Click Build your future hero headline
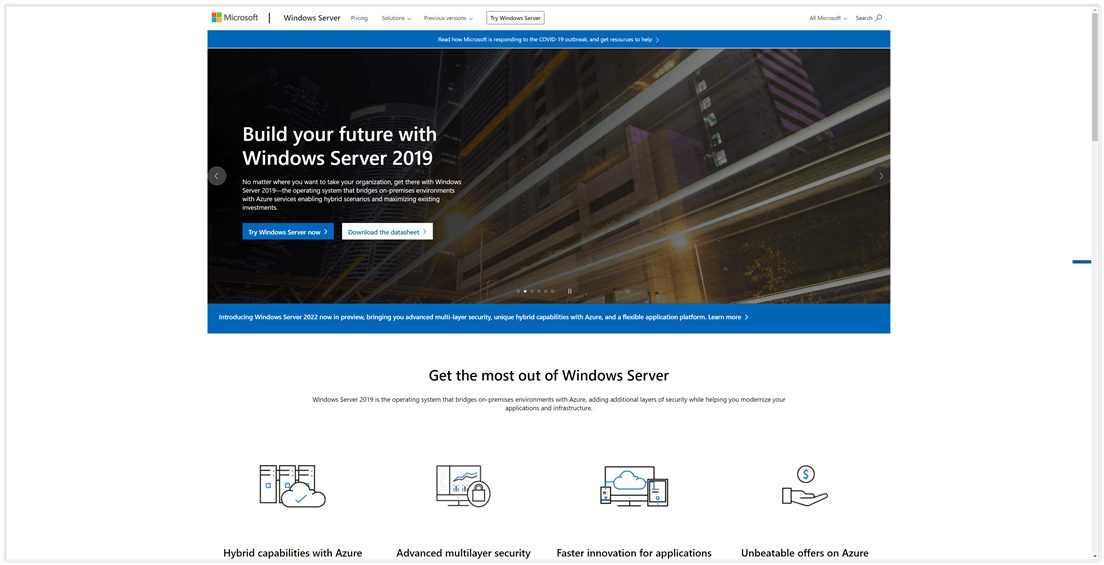 pyautogui.click(x=339, y=146)
